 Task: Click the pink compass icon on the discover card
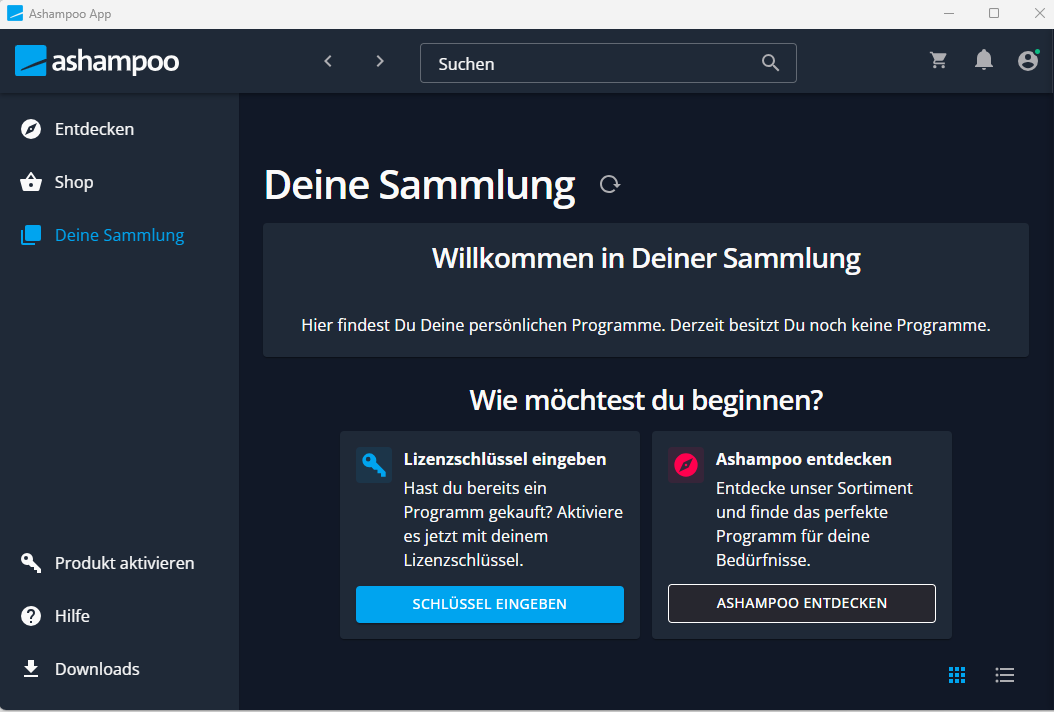pos(686,465)
